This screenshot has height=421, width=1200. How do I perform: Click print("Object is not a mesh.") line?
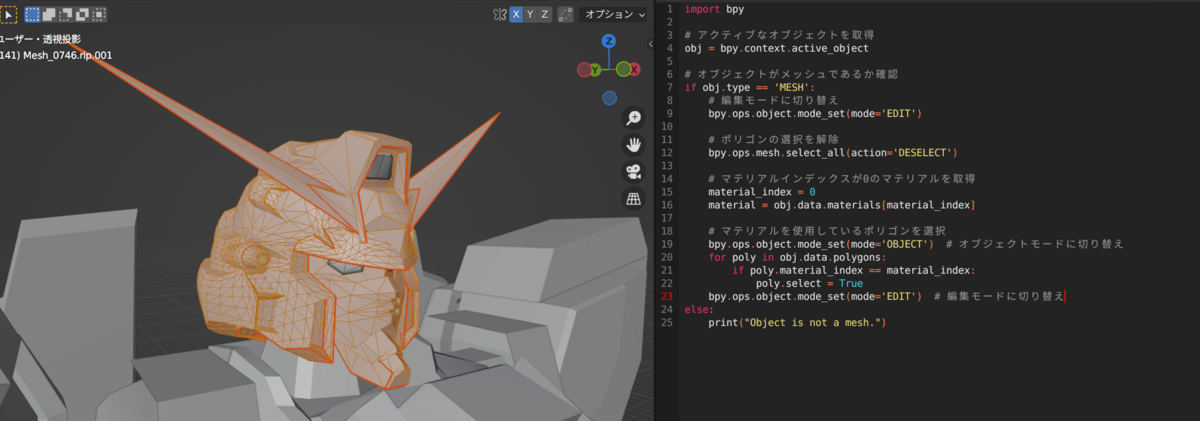coord(797,322)
